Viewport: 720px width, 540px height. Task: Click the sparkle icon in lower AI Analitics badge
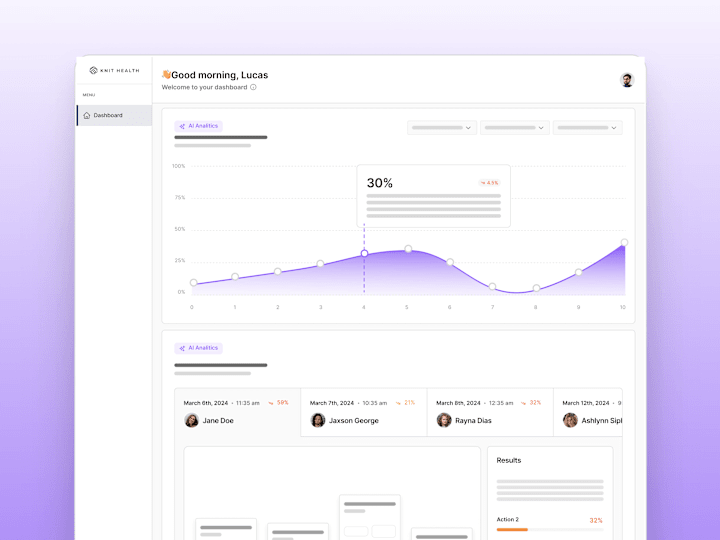(x=182, y=349)
